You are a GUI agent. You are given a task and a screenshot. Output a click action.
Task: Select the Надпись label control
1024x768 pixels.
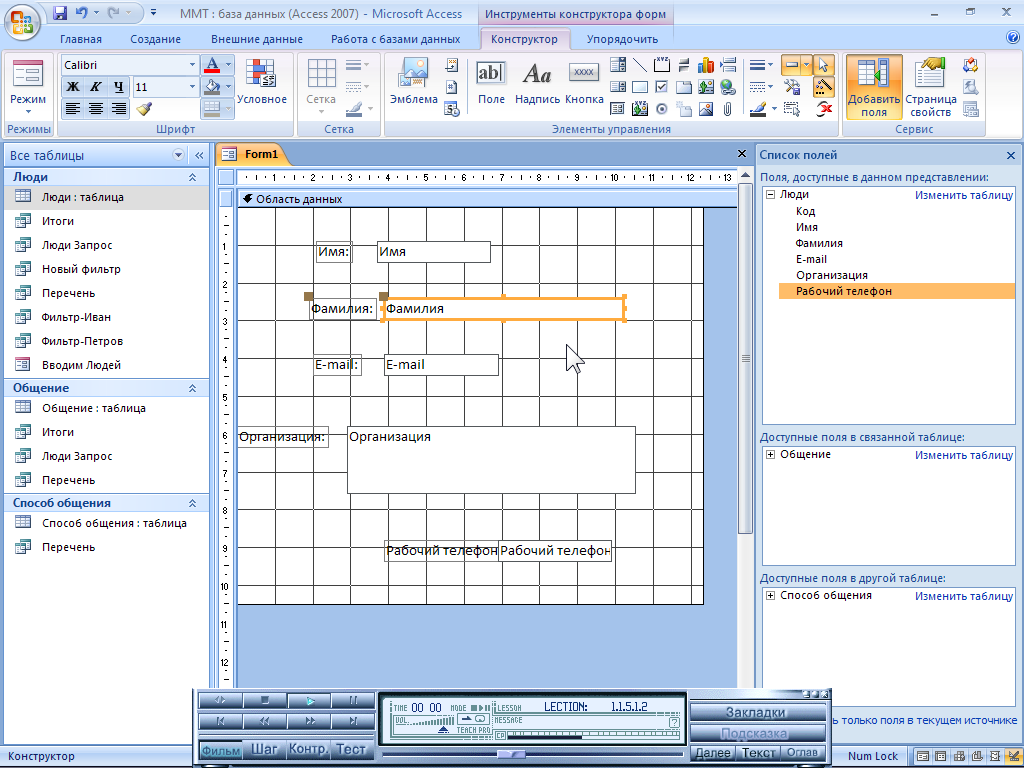[x=537, y=82]
